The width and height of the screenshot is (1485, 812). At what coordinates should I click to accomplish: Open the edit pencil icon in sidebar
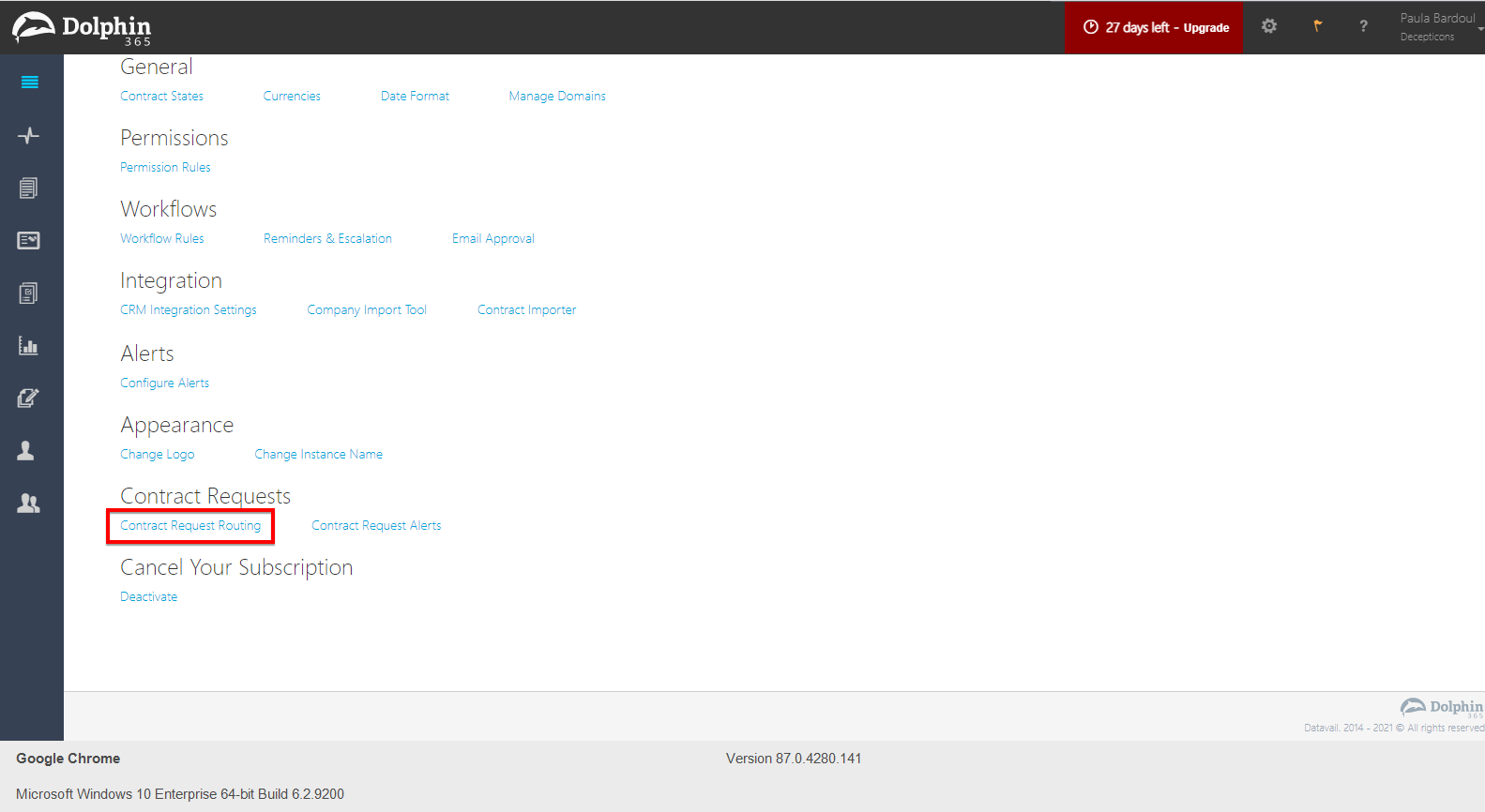29,398
